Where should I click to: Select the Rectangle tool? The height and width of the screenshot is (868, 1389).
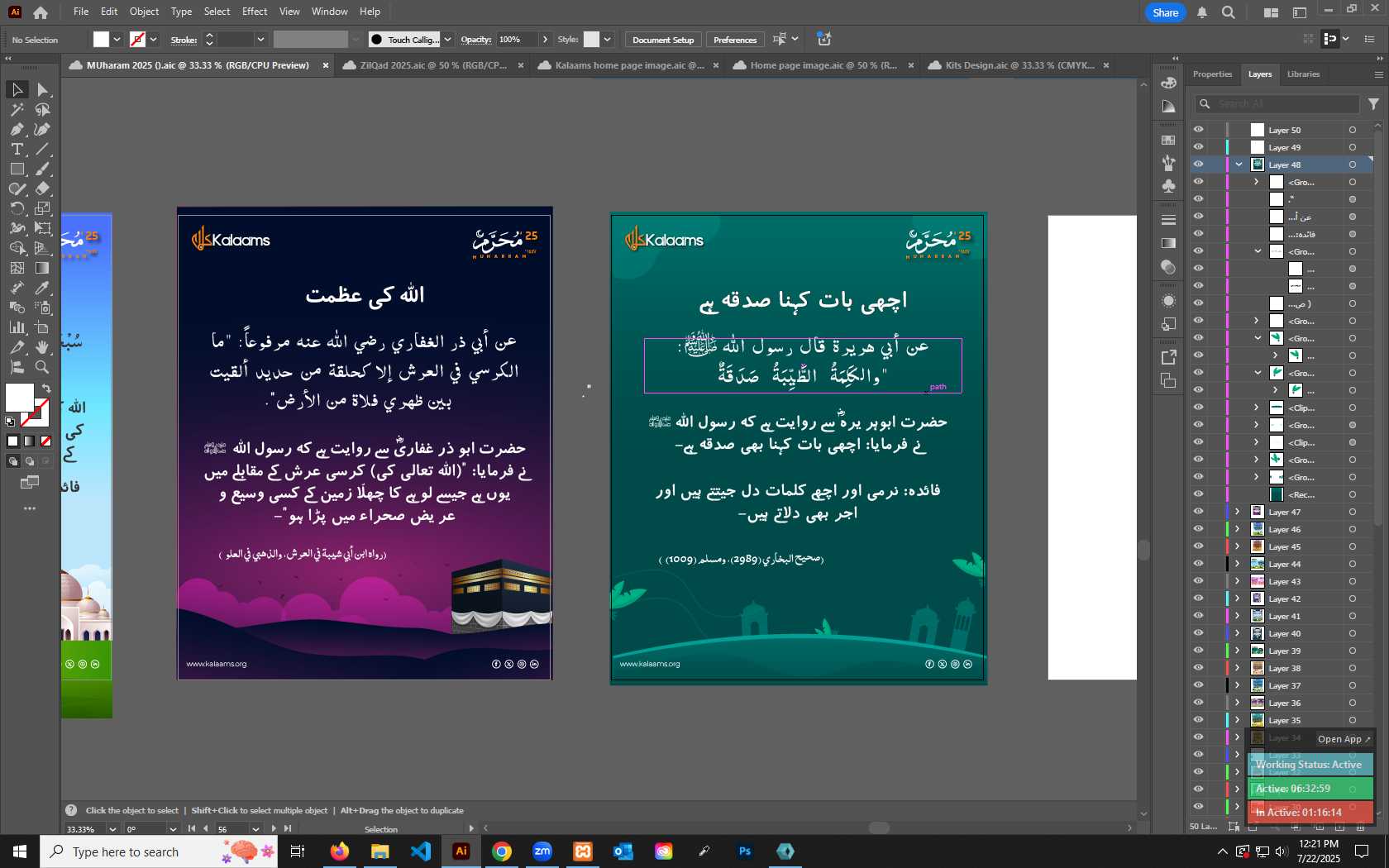click(x=17, y=169)
